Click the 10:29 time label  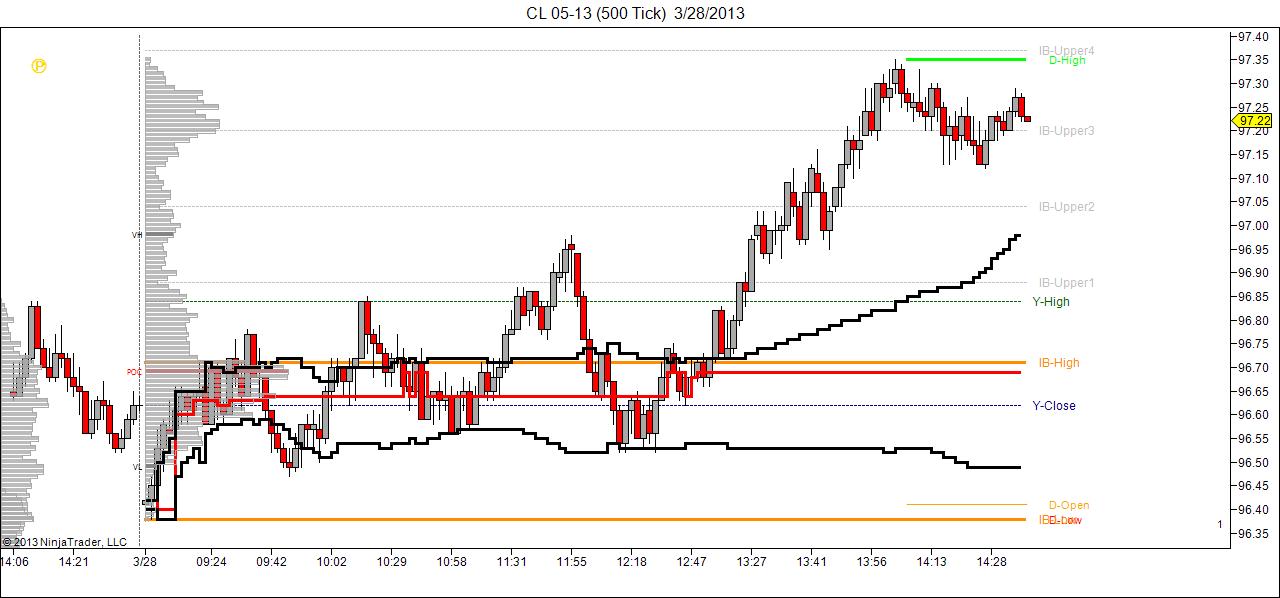[x=391, y=562]
